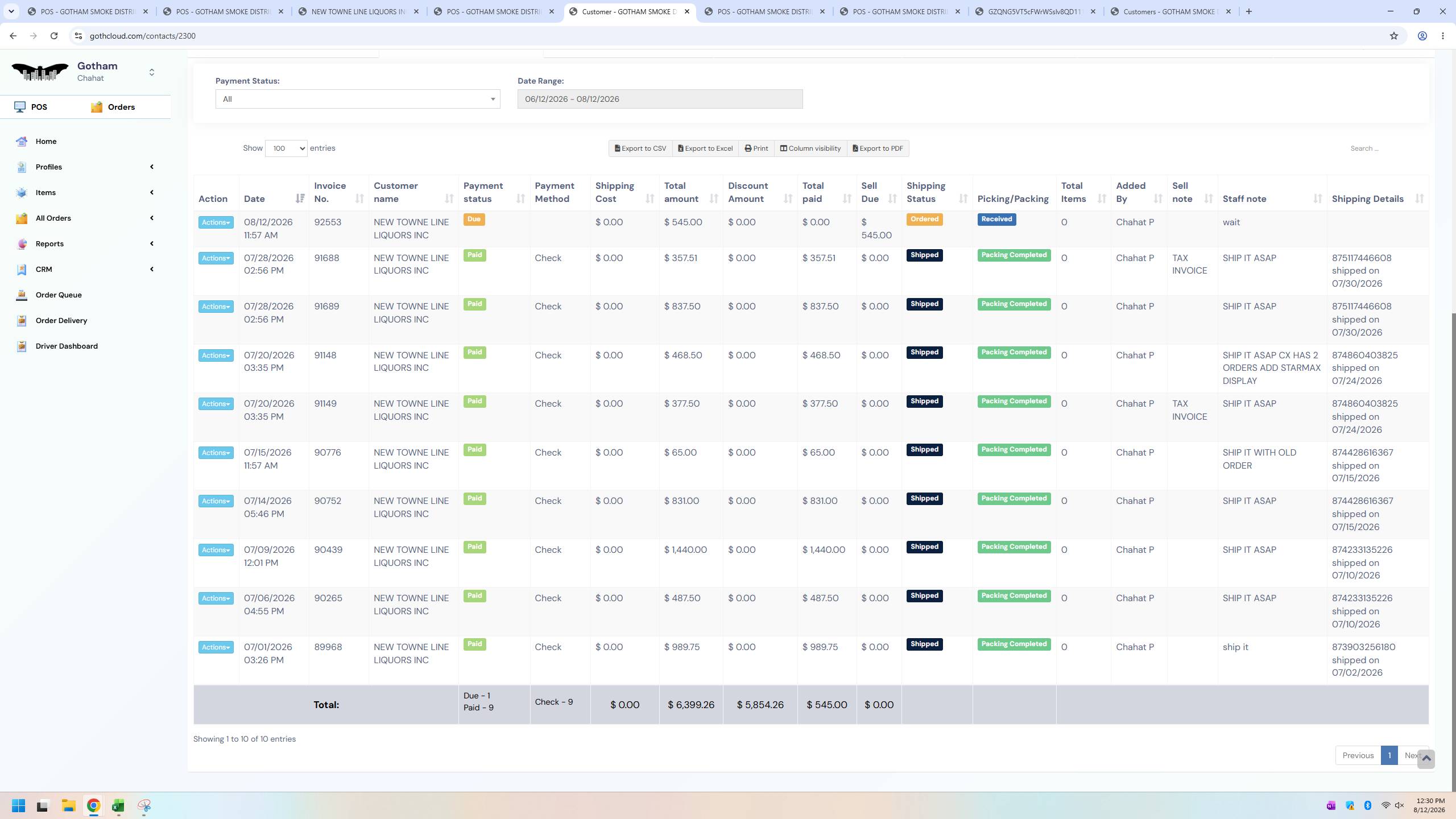This screenshot has width=1456, height=819.
Task: Click the Date Range input field
Action: tap(660, 99)
